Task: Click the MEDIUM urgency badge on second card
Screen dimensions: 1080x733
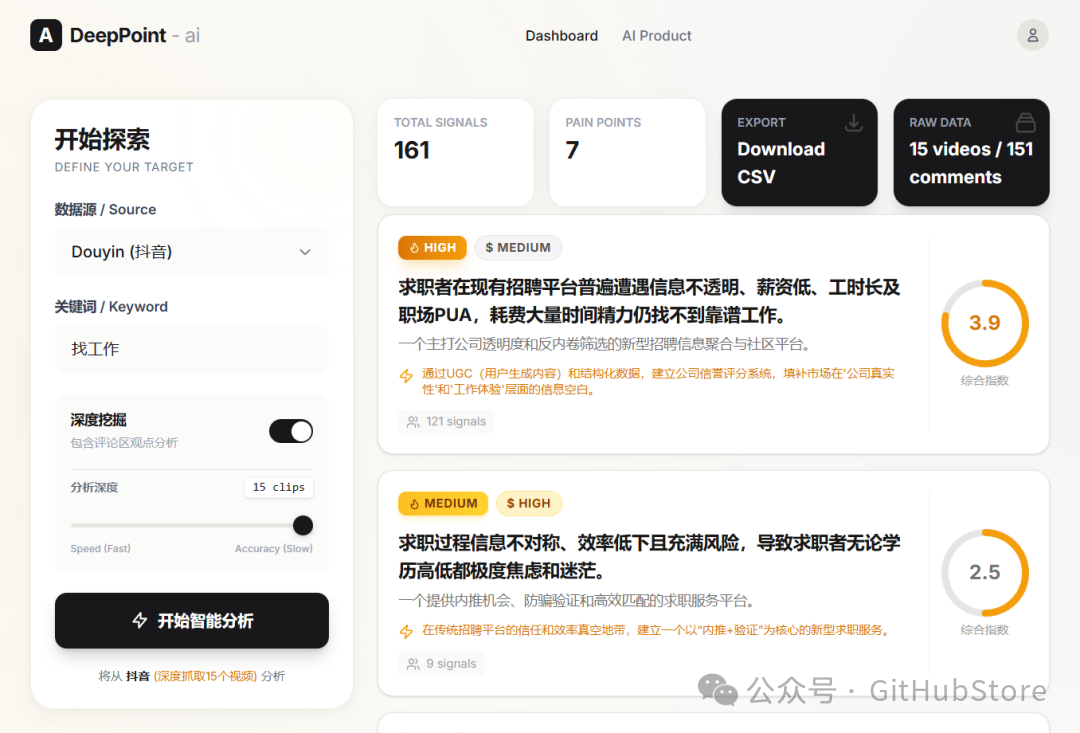Action: click(x=443, y=503)
